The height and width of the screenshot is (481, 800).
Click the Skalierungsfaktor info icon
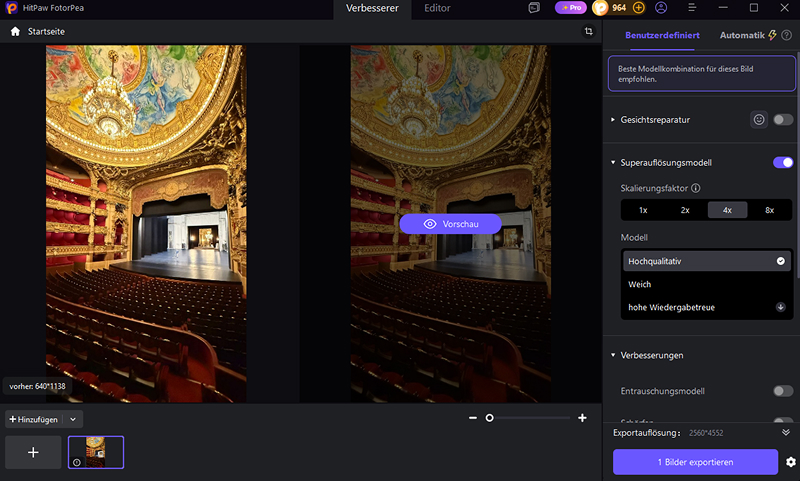695,188
